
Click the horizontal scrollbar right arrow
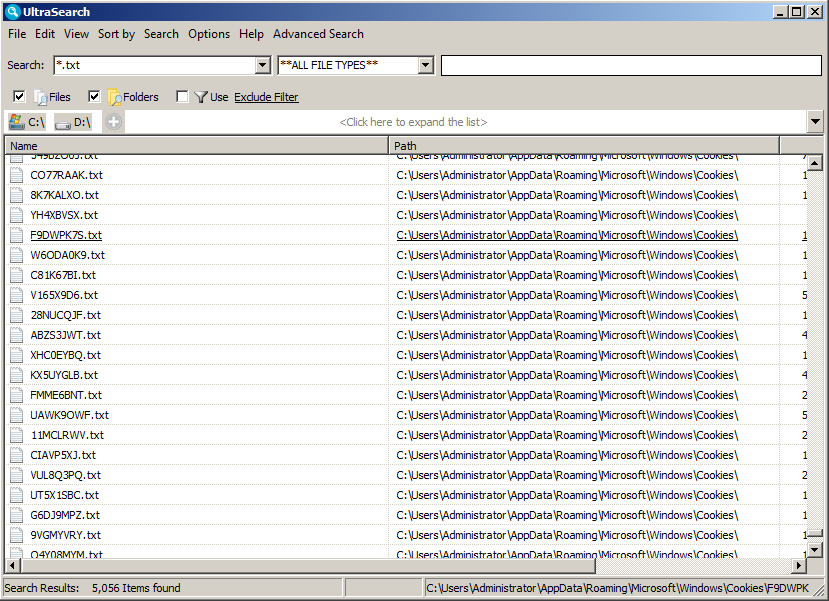[x=799, y=566]
